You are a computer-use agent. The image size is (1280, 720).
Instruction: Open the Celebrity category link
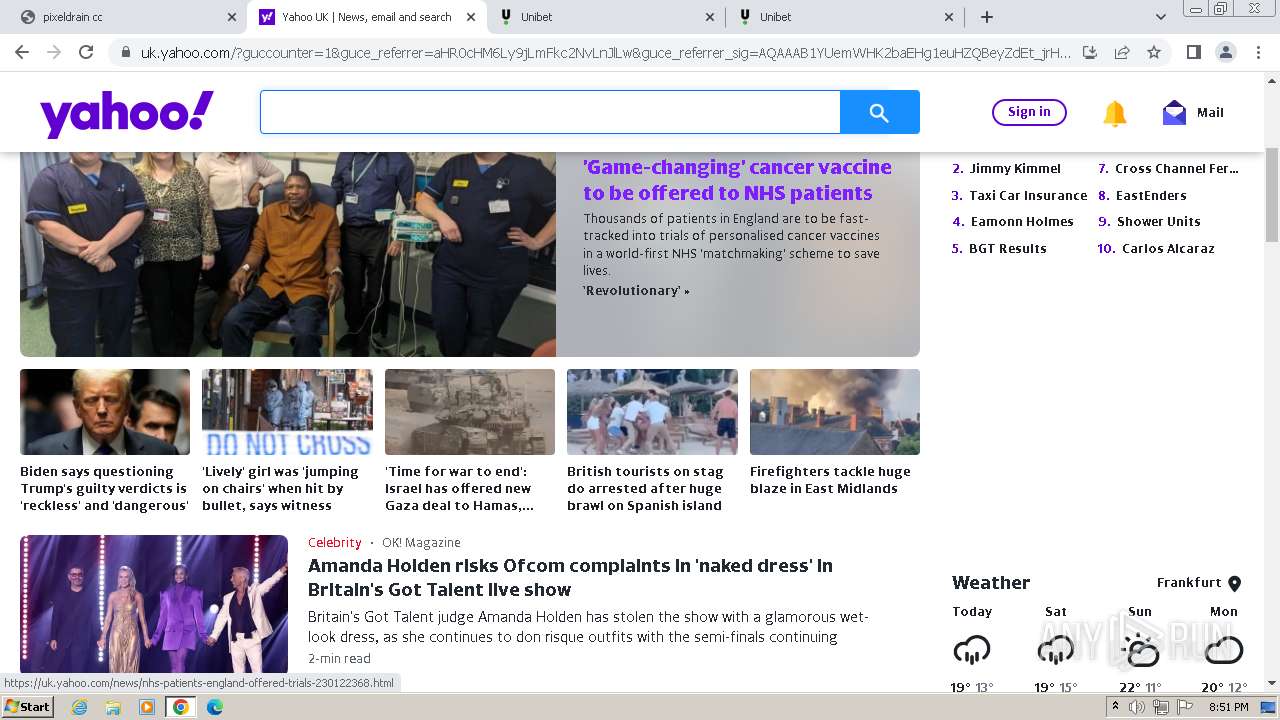click(x=334, y=542)
